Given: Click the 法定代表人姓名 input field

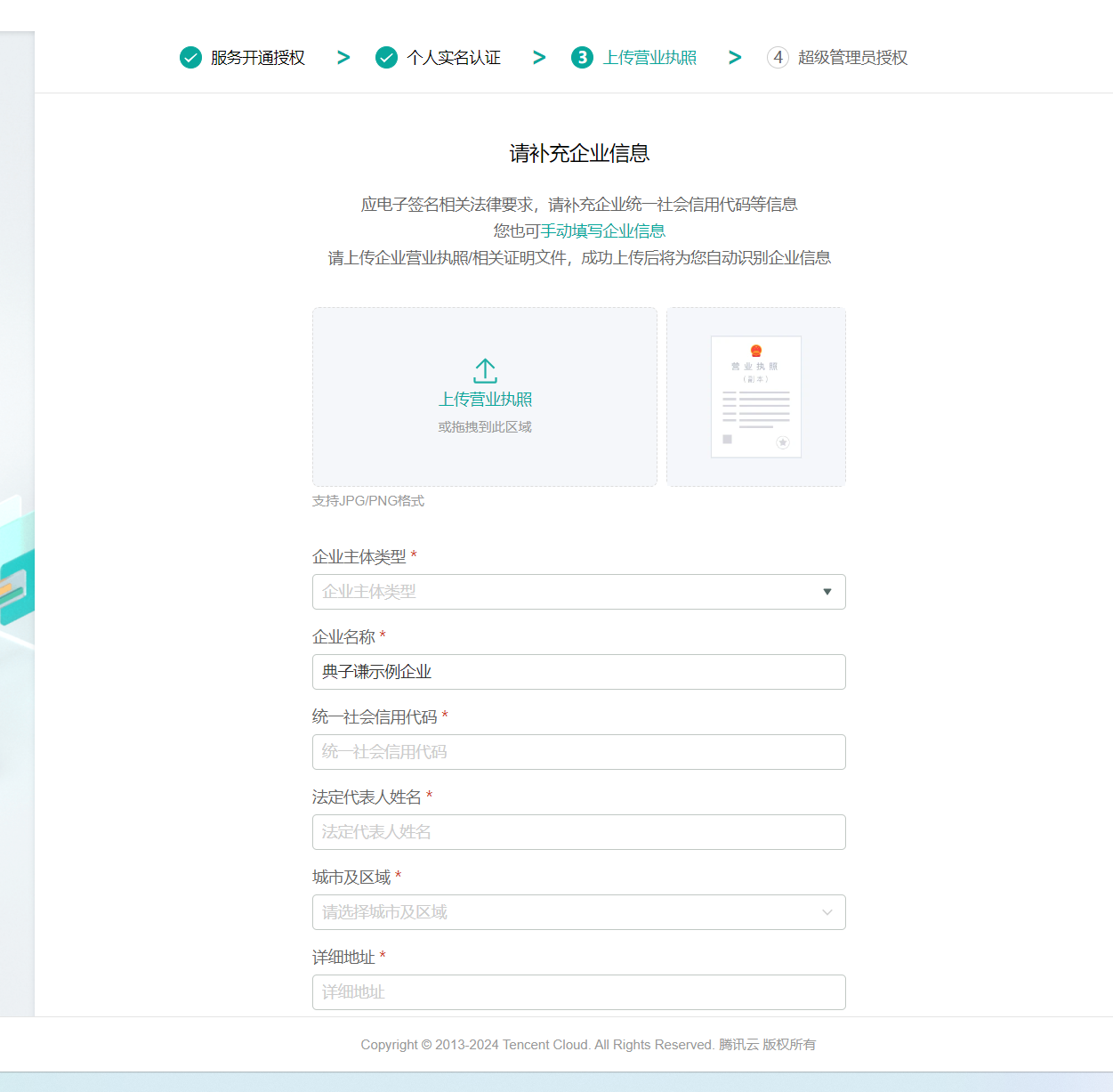Looking at the screenshot, I should (x=578, y=832).
